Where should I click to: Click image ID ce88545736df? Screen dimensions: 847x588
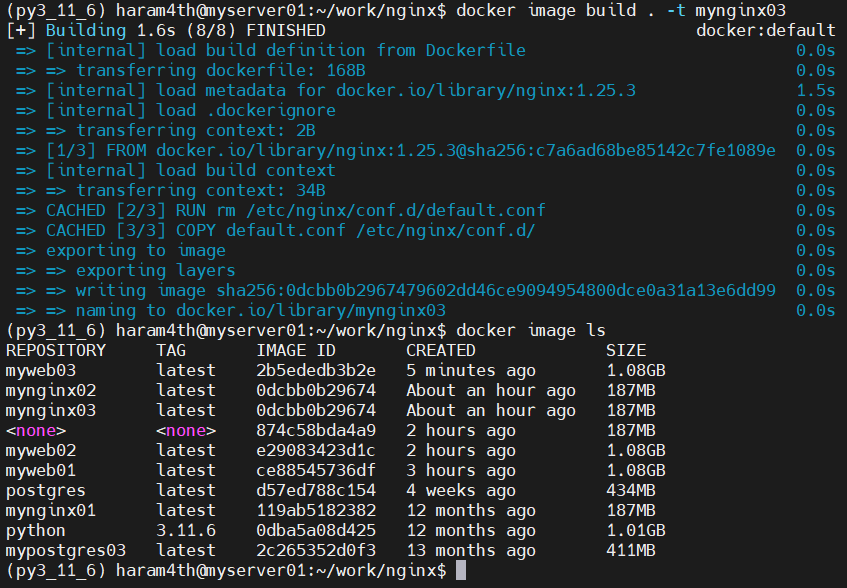(316, 470)
